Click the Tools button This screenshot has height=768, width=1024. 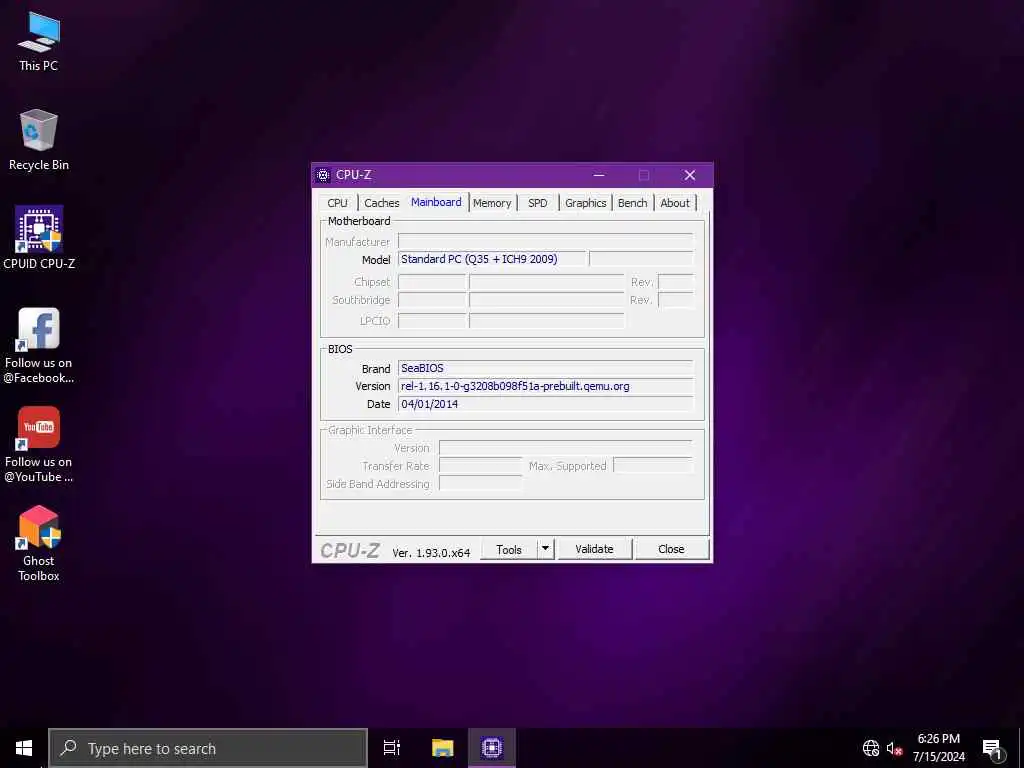pyautogui.click(x=509, y=549)
